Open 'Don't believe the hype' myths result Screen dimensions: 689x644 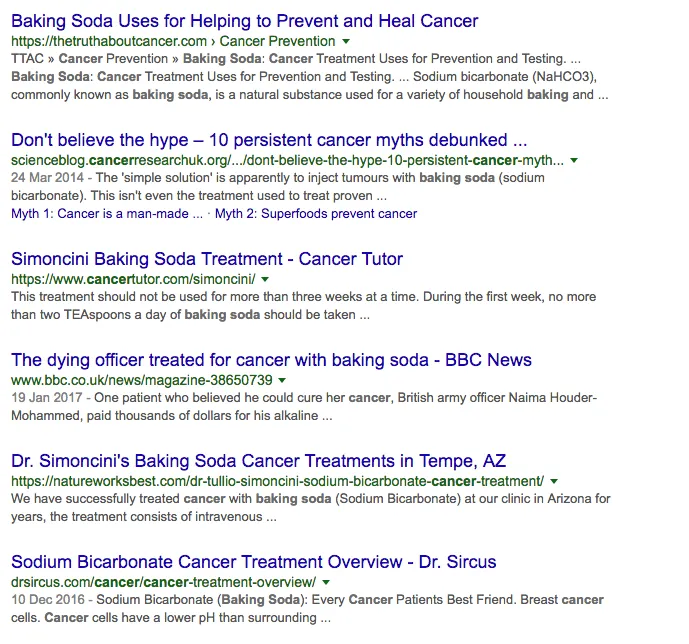pos(269,140)
